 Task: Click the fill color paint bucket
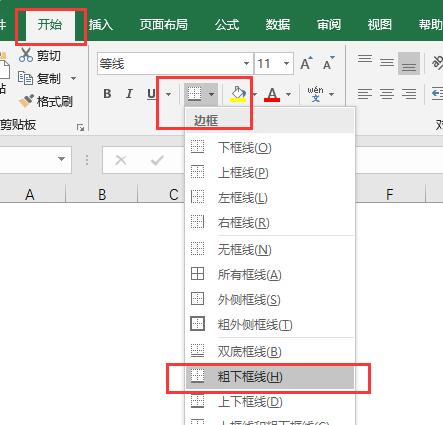[238, 94]
